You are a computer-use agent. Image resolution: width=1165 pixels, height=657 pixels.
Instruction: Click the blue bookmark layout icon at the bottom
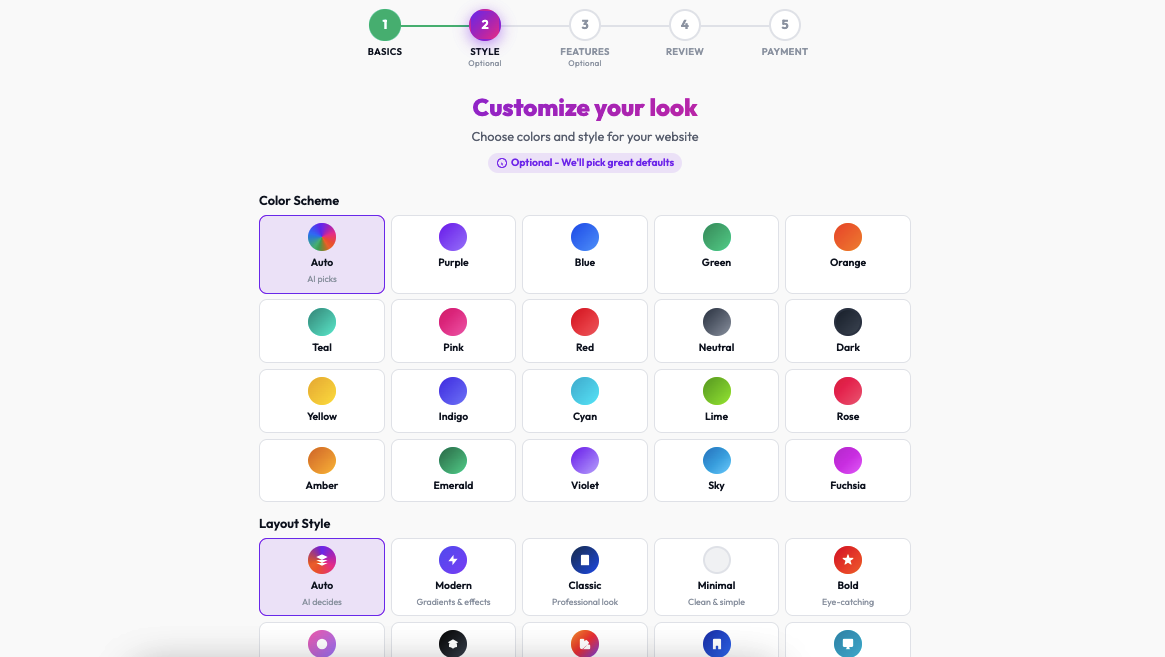click(716, 644)
